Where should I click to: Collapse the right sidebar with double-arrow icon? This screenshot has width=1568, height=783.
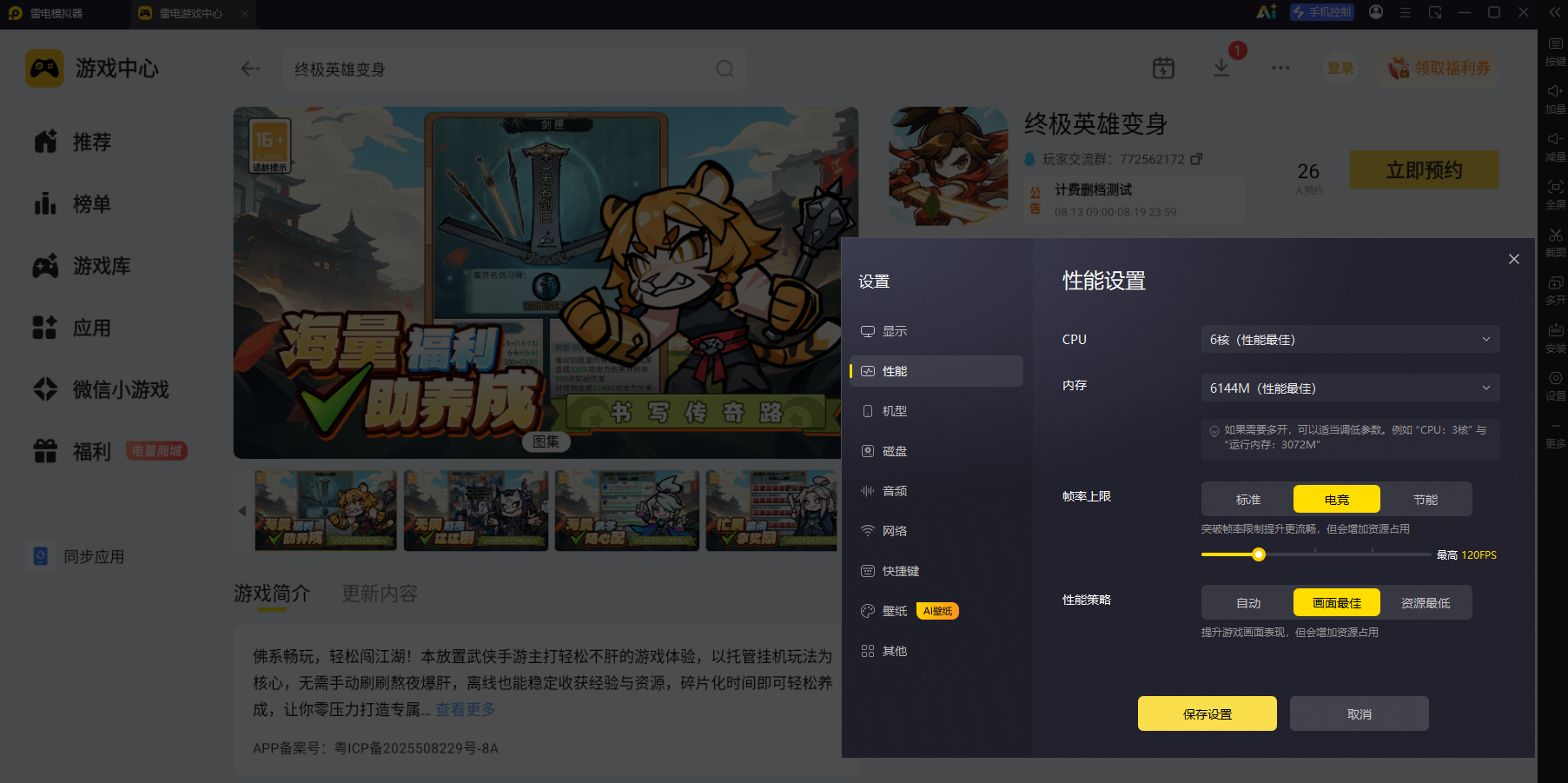point(1555,12)
